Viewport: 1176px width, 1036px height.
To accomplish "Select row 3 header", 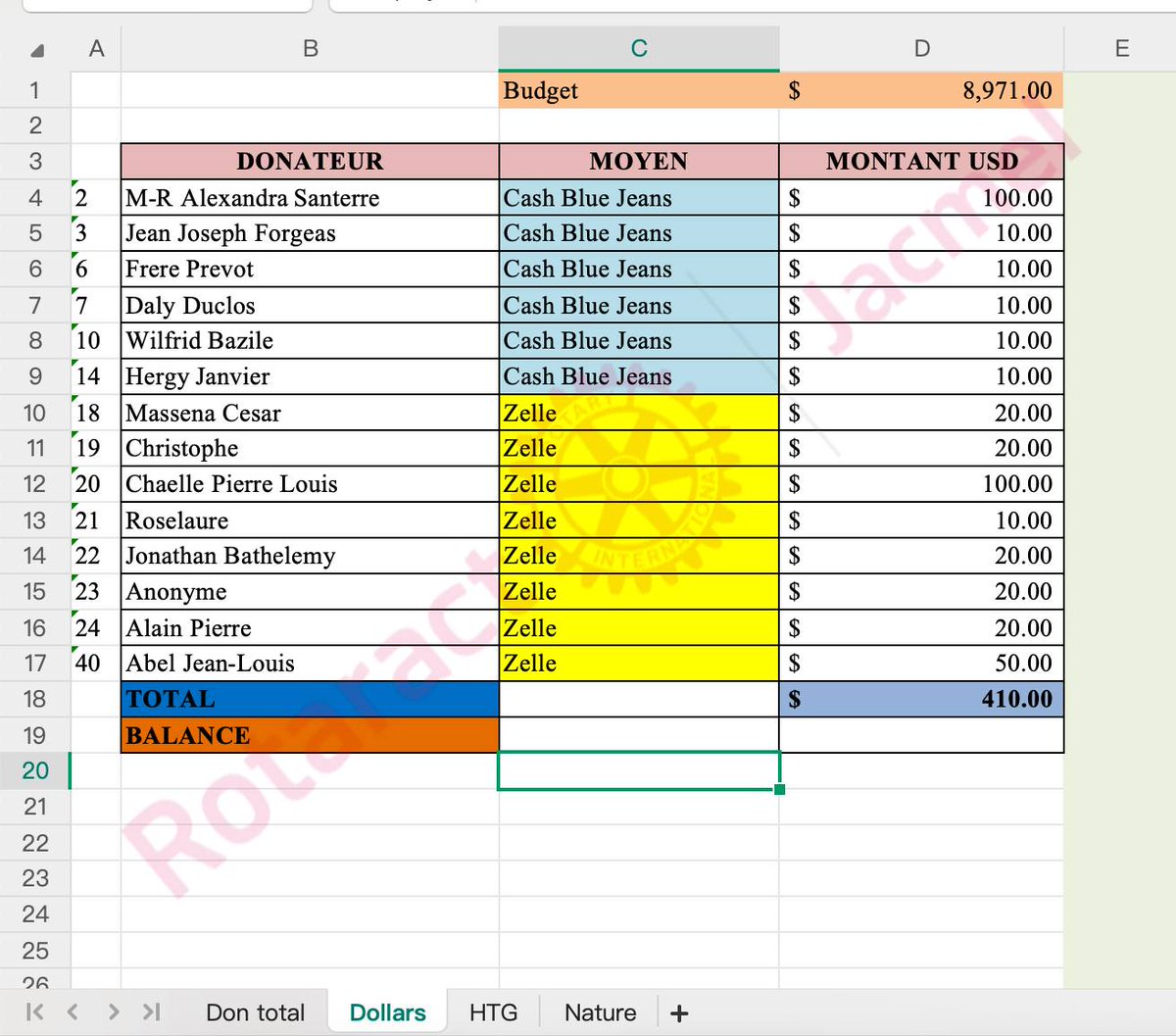I will 35,162.
